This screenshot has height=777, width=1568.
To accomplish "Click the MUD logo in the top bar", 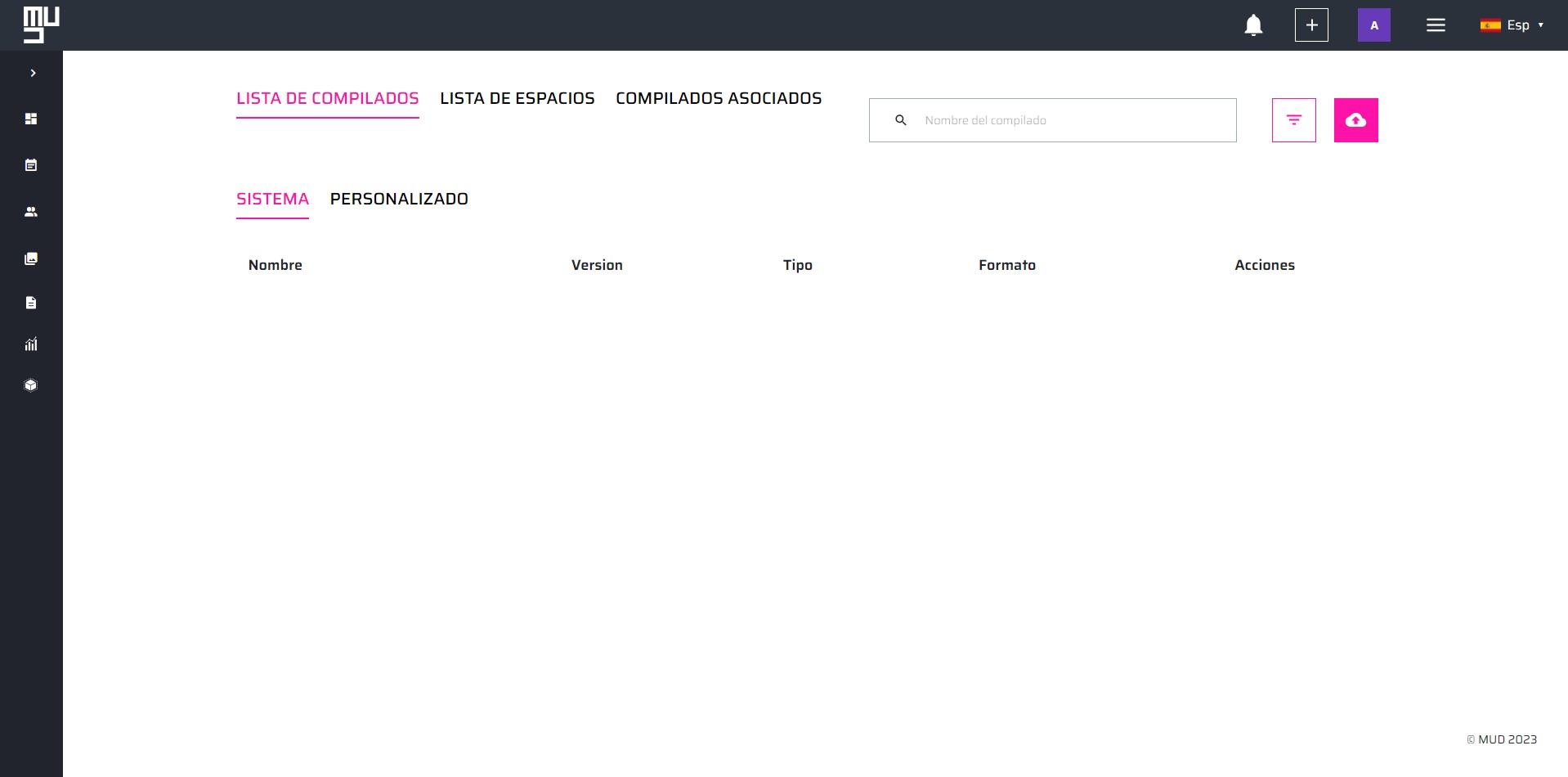I will click(x=41, y=25).
